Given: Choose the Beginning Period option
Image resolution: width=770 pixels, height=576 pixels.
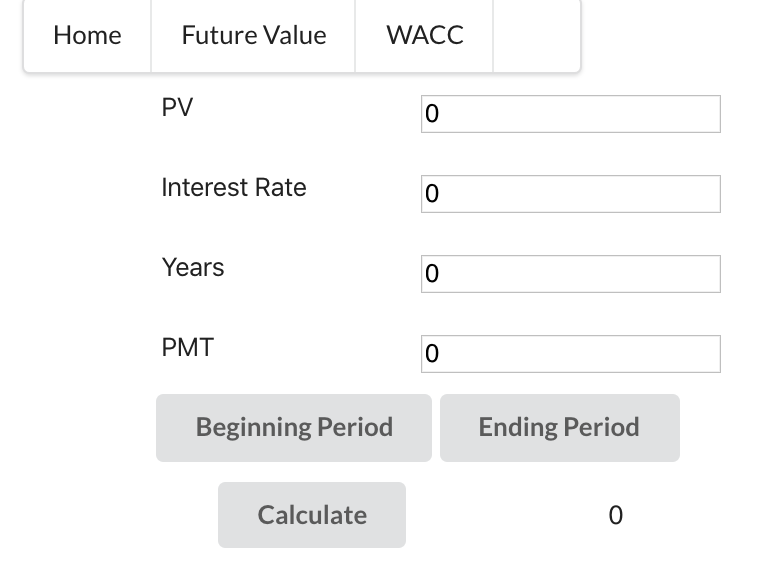Looking at the screenshot, I should pyautogui.click(x=294, y=428).
